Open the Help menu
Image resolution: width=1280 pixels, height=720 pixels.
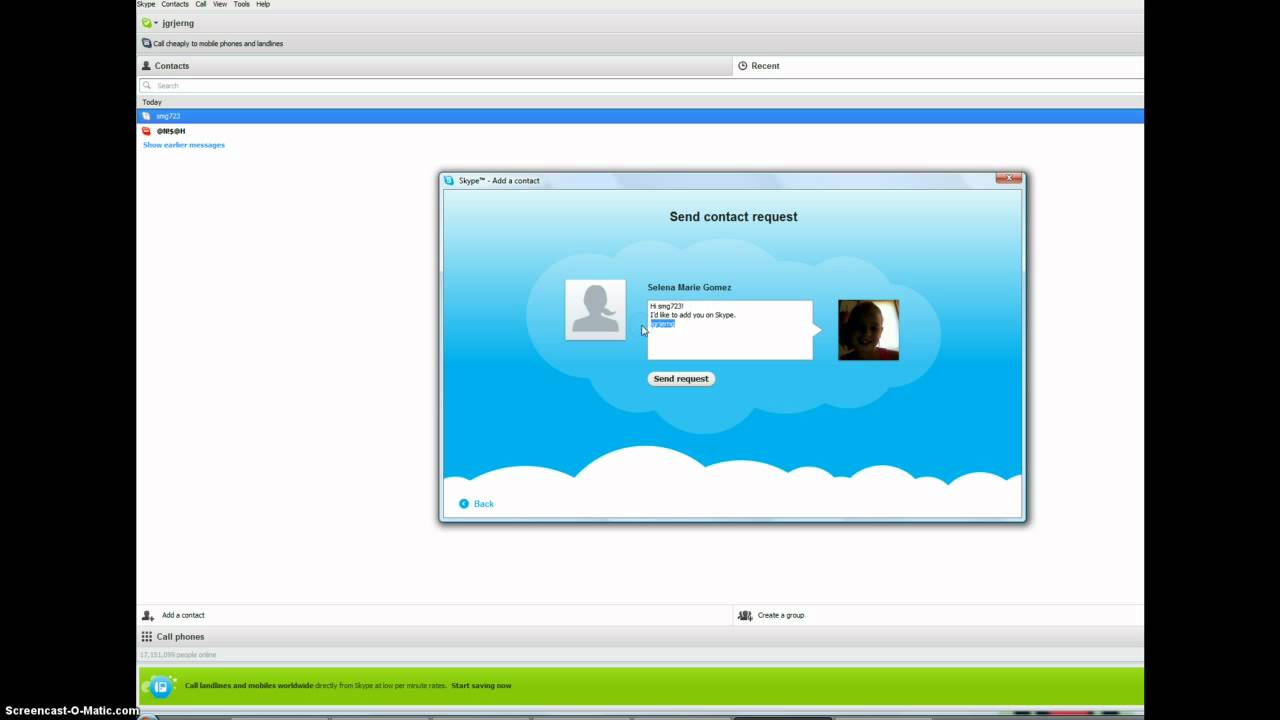(263, 4)
